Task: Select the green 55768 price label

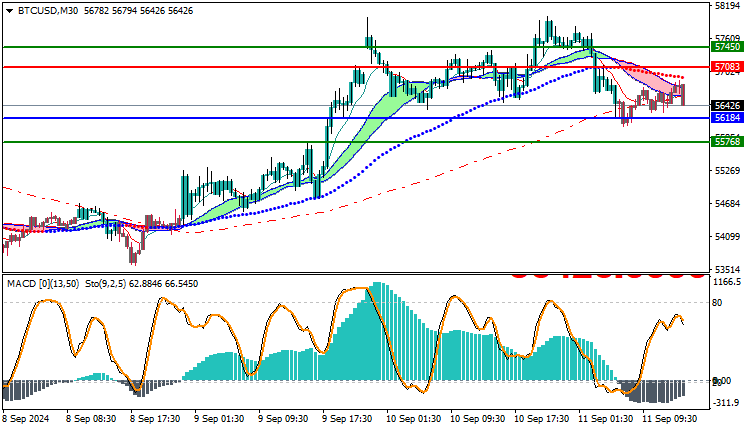Action: coord(727,142)
